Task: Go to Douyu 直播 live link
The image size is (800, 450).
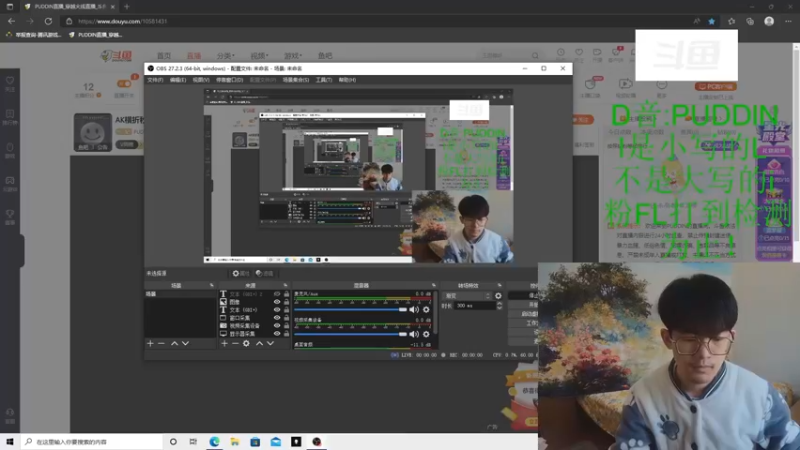Action: point(194,56)
